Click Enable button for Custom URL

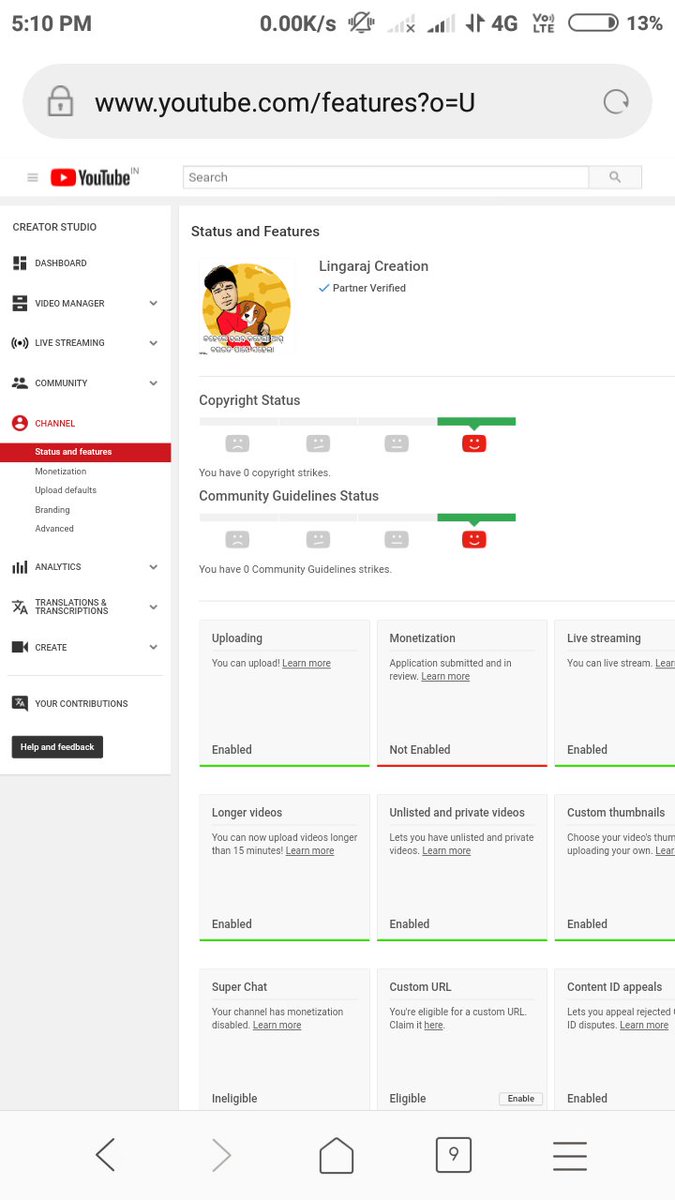tap(521, 1098)
